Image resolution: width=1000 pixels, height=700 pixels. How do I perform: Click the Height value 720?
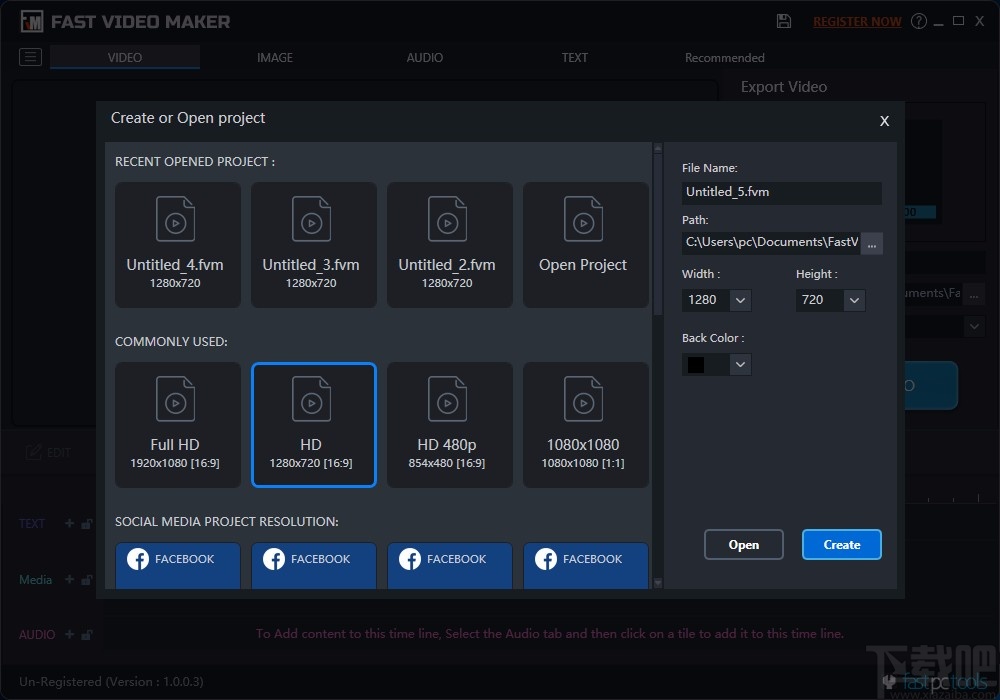coord(812,300)
